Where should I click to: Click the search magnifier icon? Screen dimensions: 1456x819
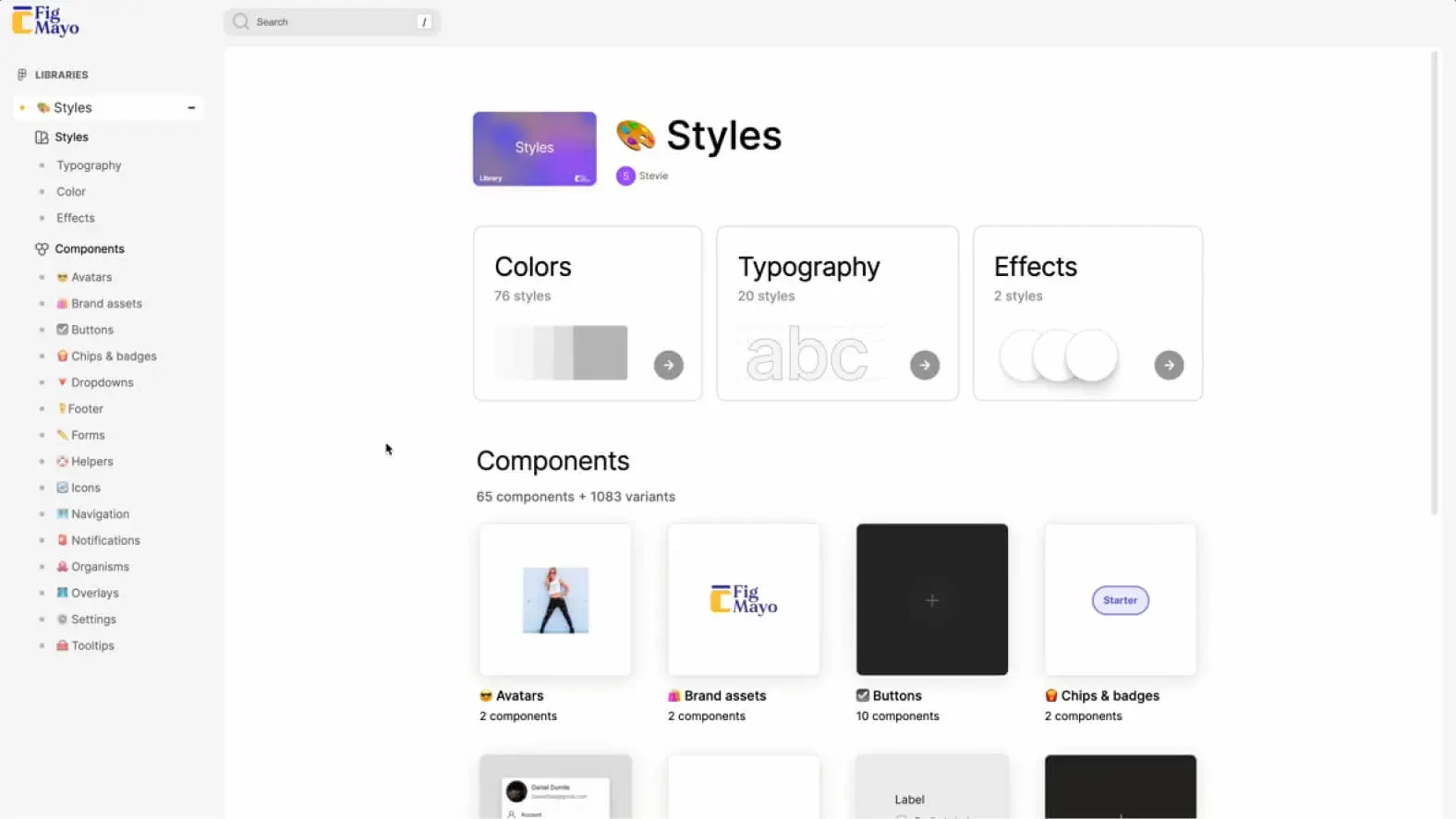pyautogui.click(x=240, y=21)
